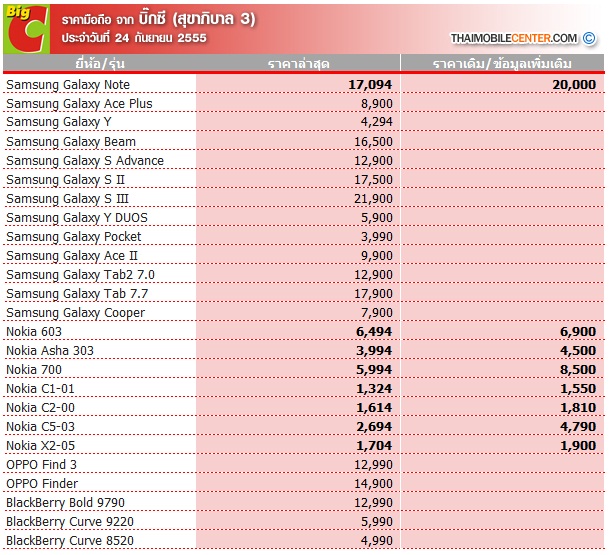Click the ราคาล่าสุด column header

(x=298, y=64)
